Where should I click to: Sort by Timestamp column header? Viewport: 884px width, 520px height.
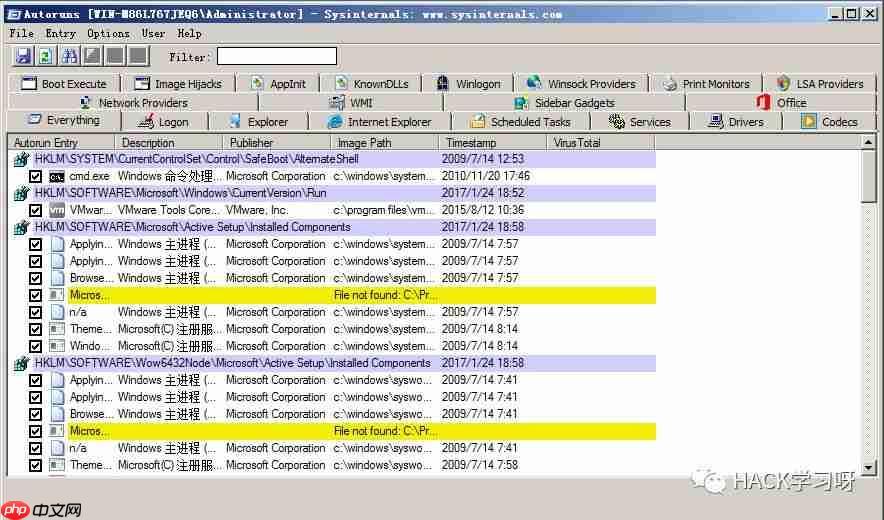pos(493,143)
